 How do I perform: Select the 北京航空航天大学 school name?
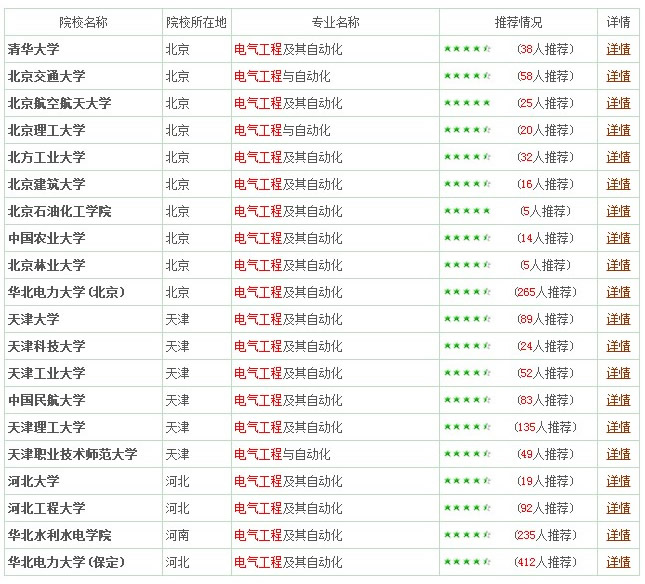(60, 103)
